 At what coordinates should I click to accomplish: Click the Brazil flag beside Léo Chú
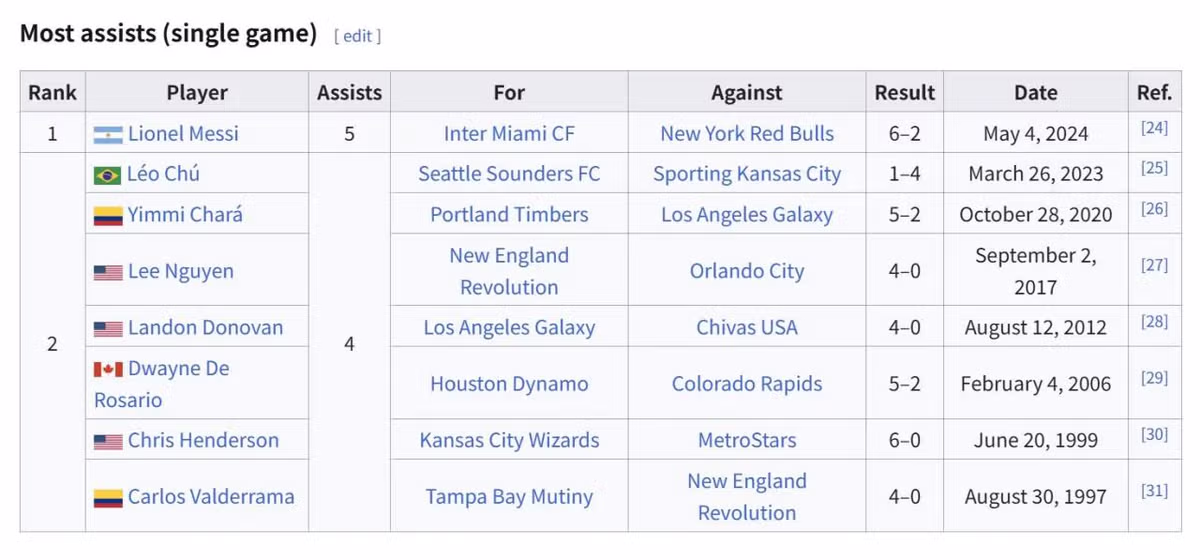click(108, 175)
